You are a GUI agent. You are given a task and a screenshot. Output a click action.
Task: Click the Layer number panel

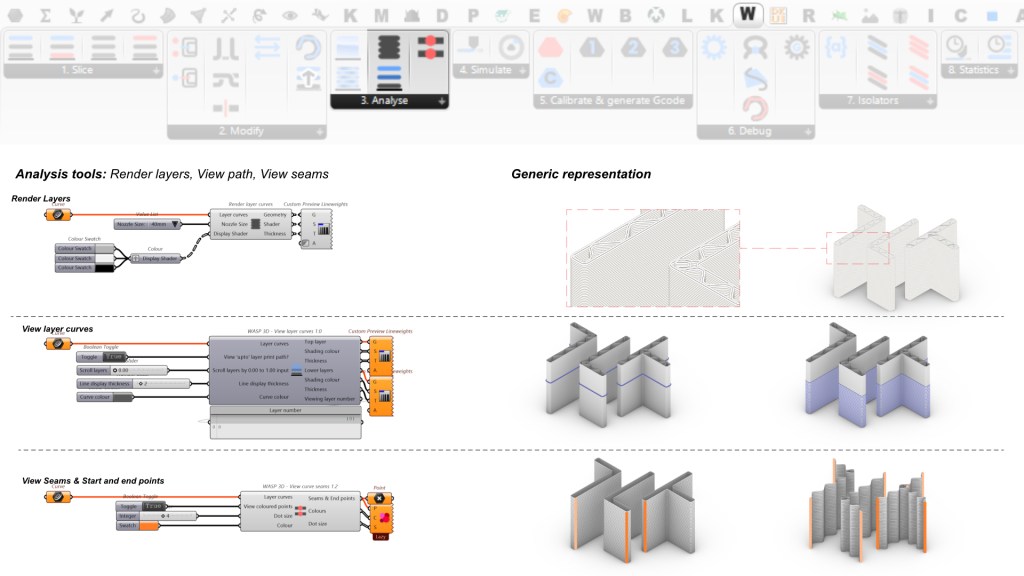click(284, 409)
